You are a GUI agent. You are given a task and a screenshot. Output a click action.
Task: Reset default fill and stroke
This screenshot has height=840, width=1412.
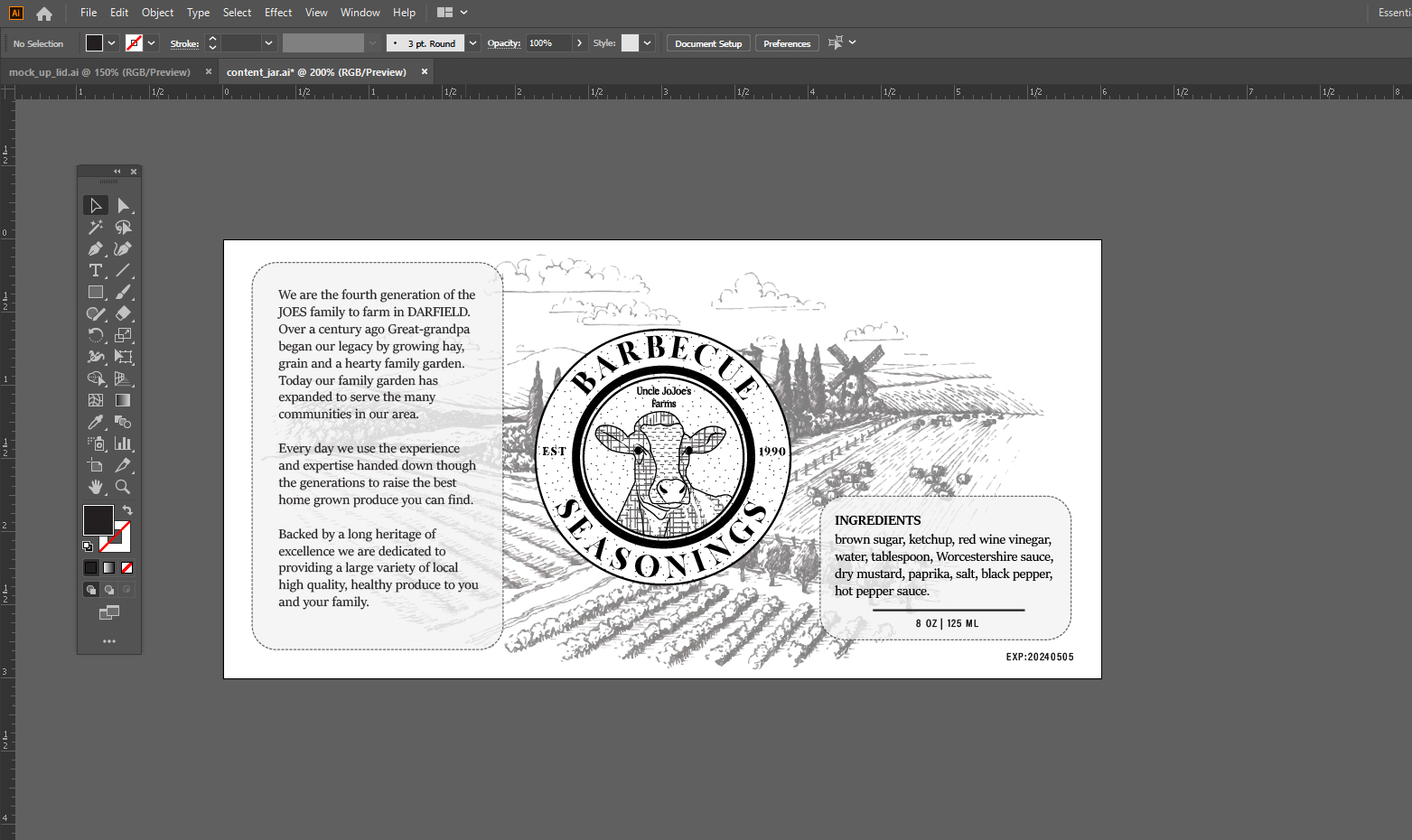click(88, 546)
